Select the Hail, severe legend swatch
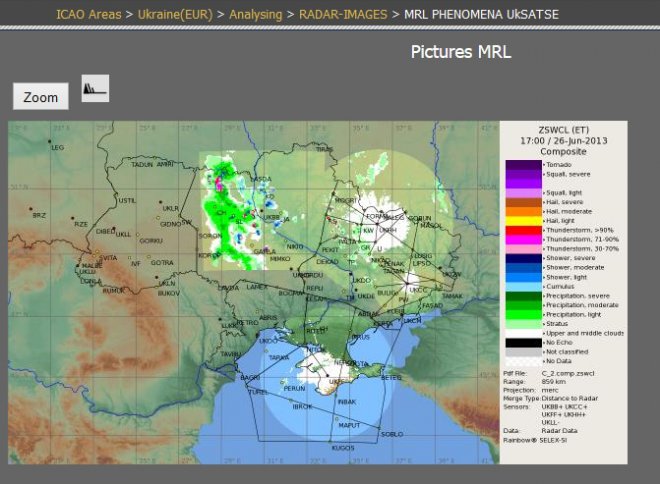The image size is (660, 484). [x=522, y=201]
